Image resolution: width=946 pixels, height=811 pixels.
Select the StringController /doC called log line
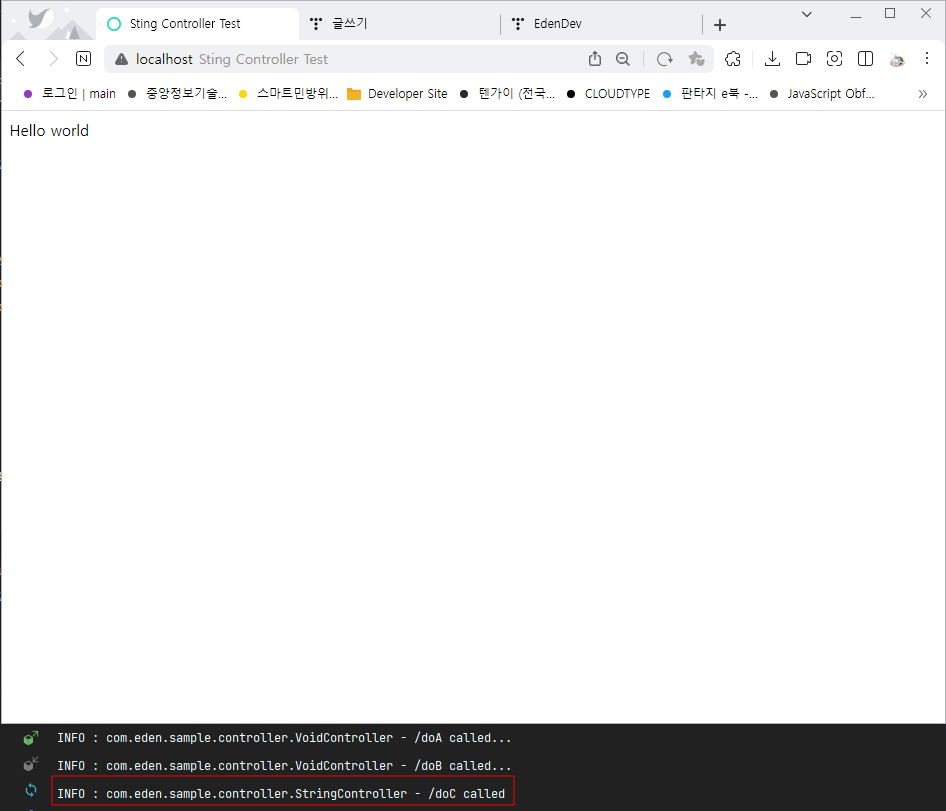point(281,794)
